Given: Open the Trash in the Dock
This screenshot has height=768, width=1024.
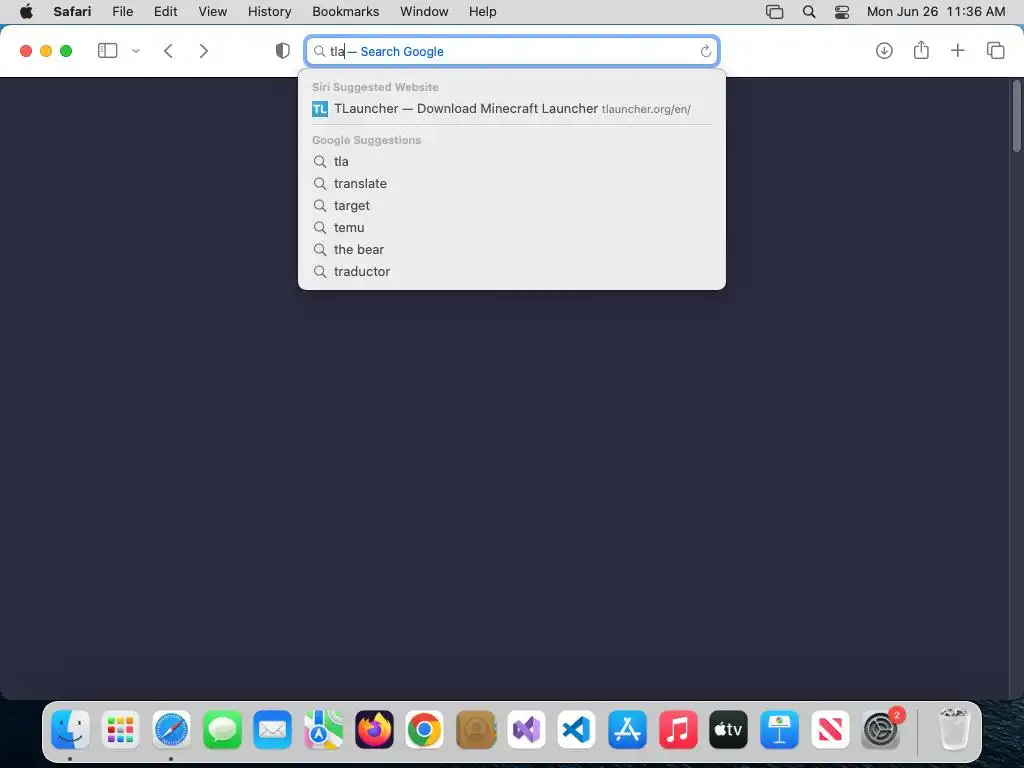Looking at the screenshot, I should (x=954, y=729).
